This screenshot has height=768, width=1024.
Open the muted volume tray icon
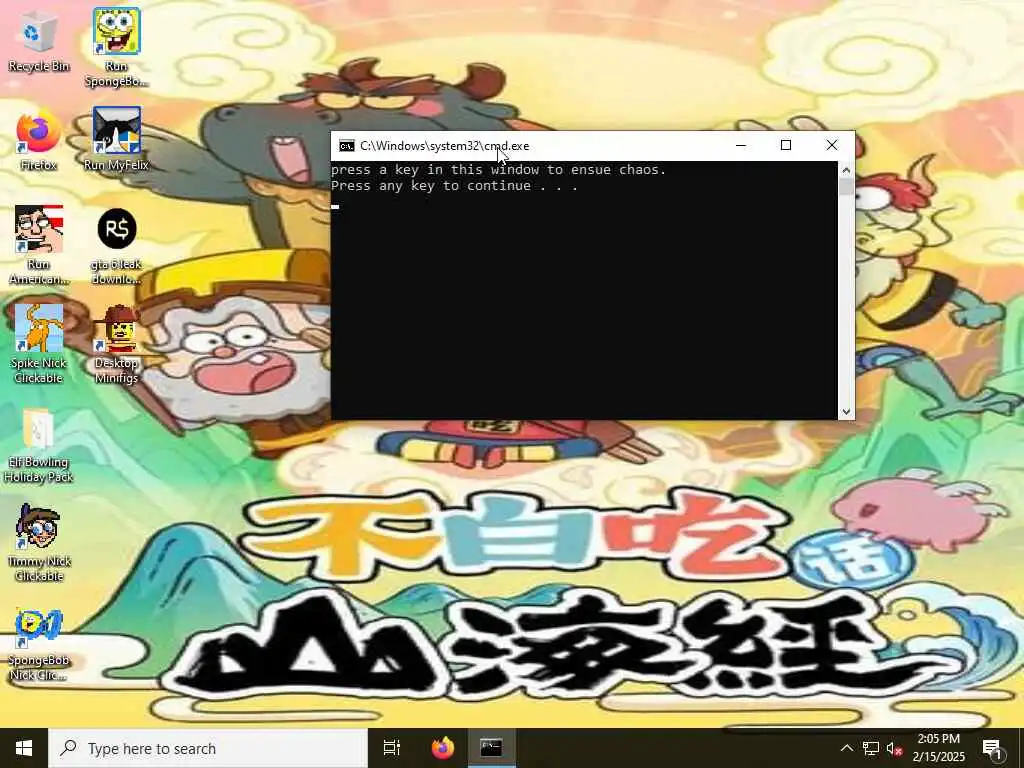click(894, 748)
